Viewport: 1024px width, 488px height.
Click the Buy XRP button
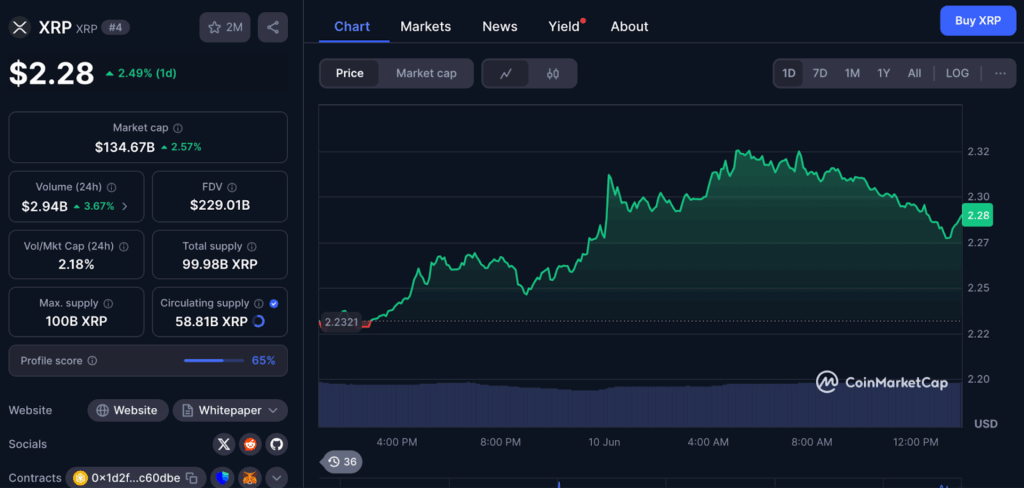click(x=977, y=20)
